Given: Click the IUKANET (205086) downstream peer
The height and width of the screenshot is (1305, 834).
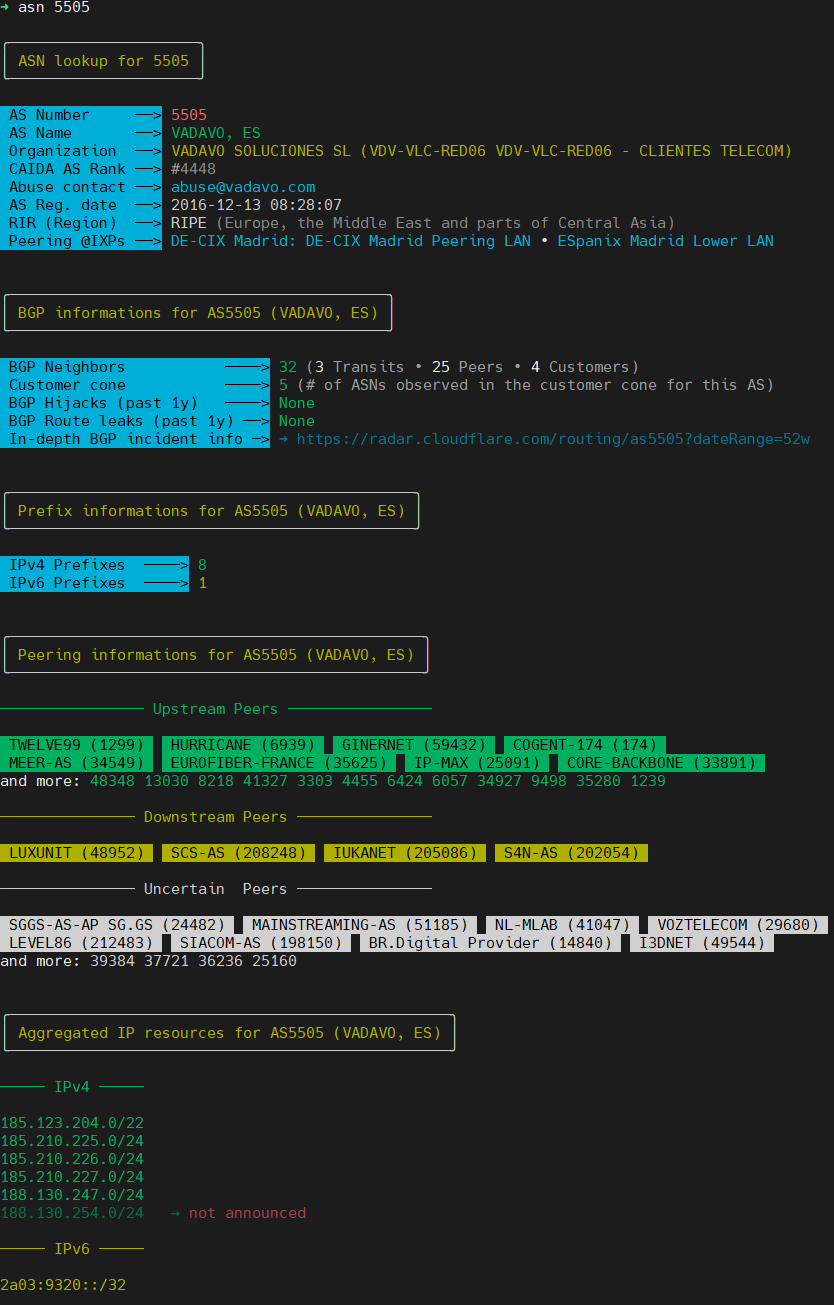Looking at the screenshot, I should [405, 853].
